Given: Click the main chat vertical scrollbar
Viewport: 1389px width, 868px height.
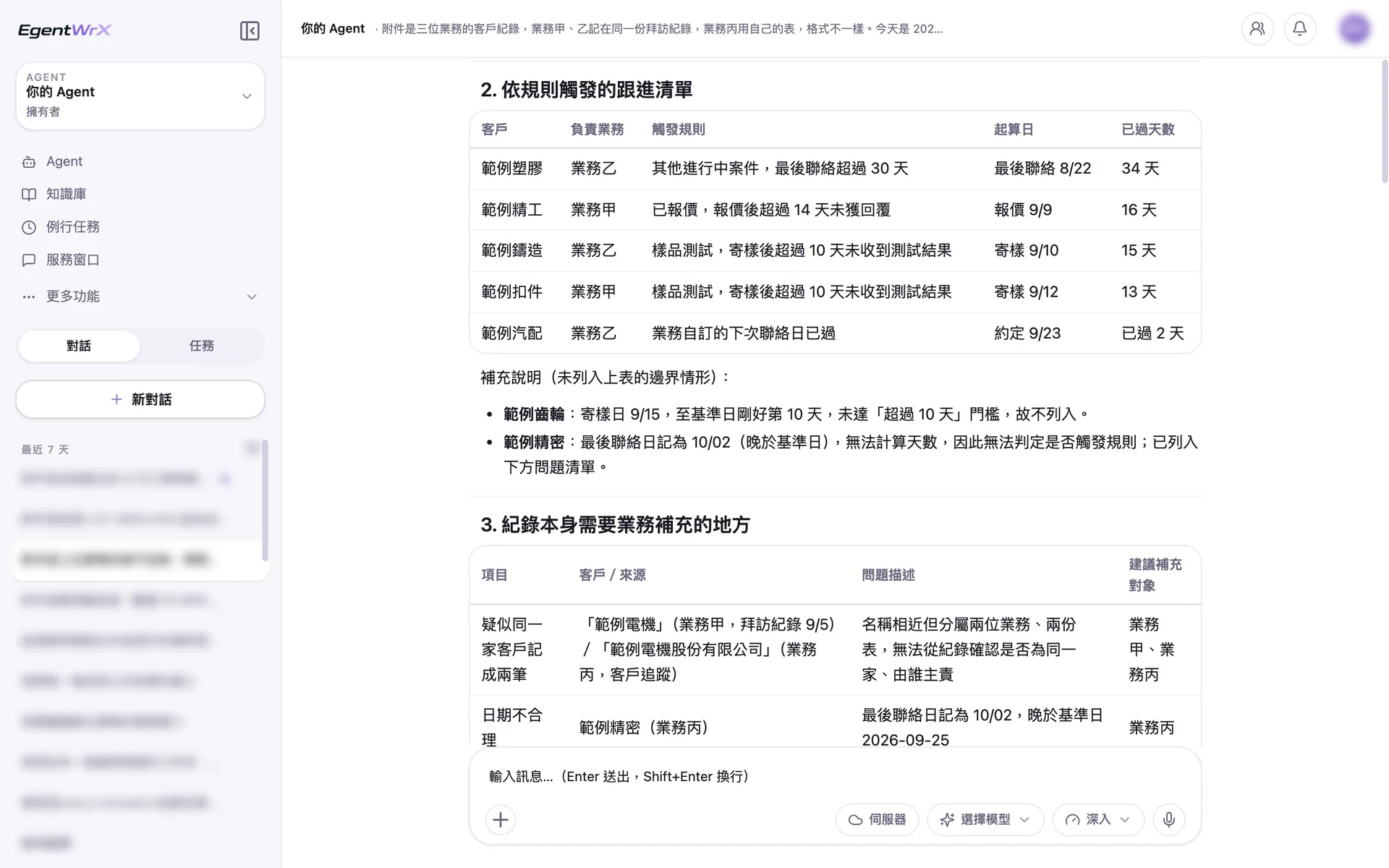Looking at the screenshot, I should pos(1384,122).
